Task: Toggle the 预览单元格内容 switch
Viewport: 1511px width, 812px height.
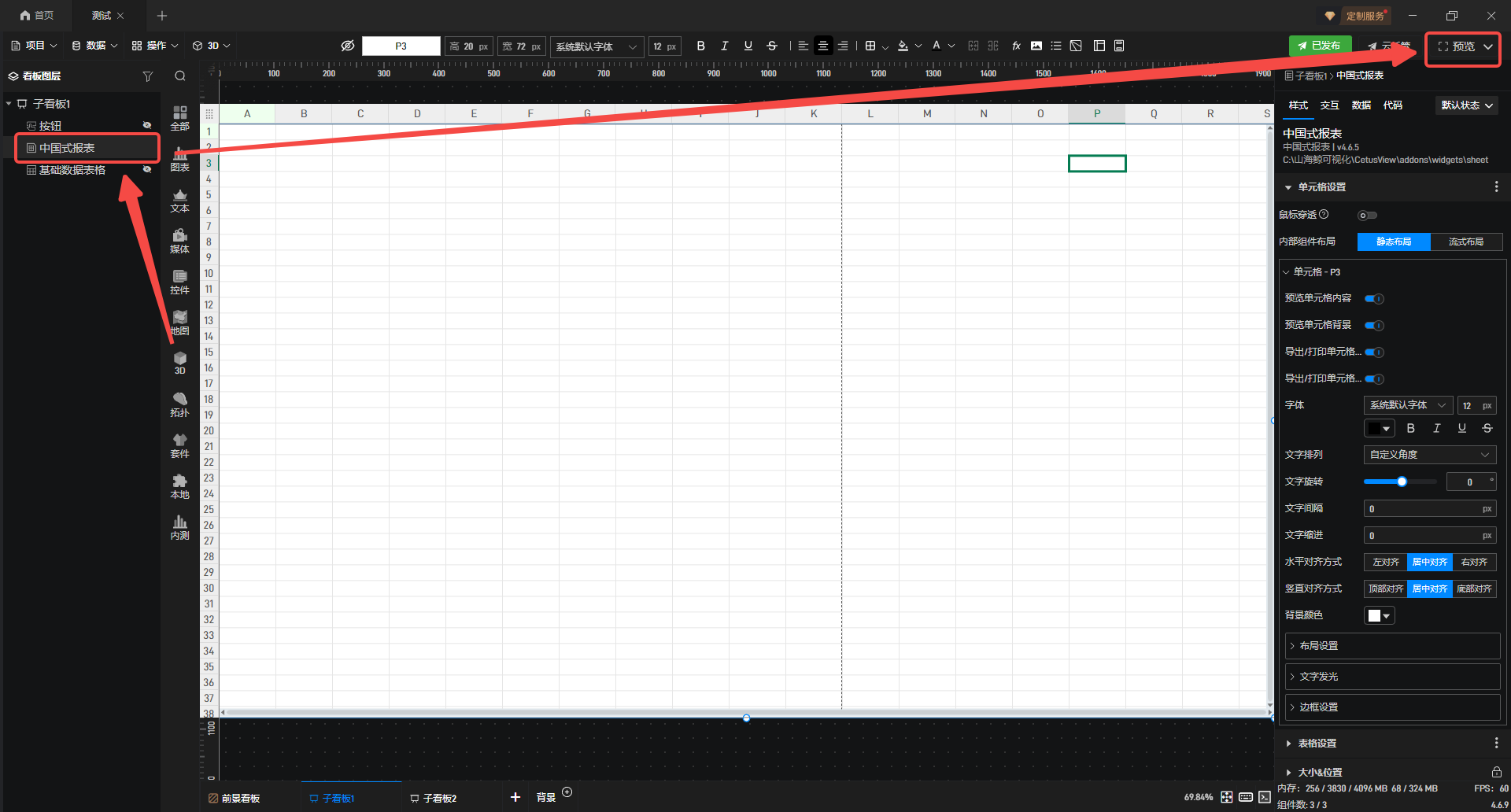Action: (1374, 299)
